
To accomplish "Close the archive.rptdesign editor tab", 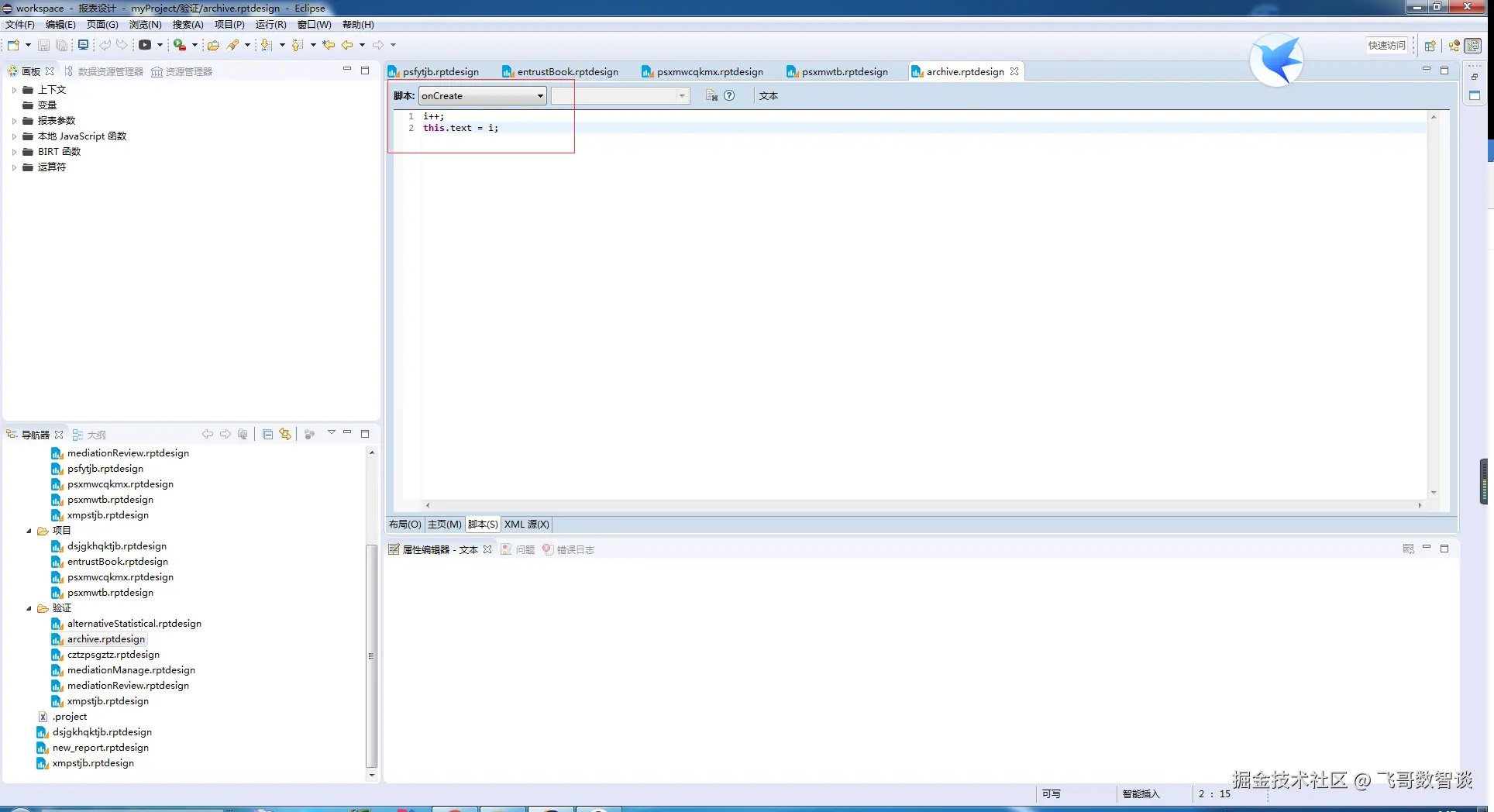I will point(1014,71).
